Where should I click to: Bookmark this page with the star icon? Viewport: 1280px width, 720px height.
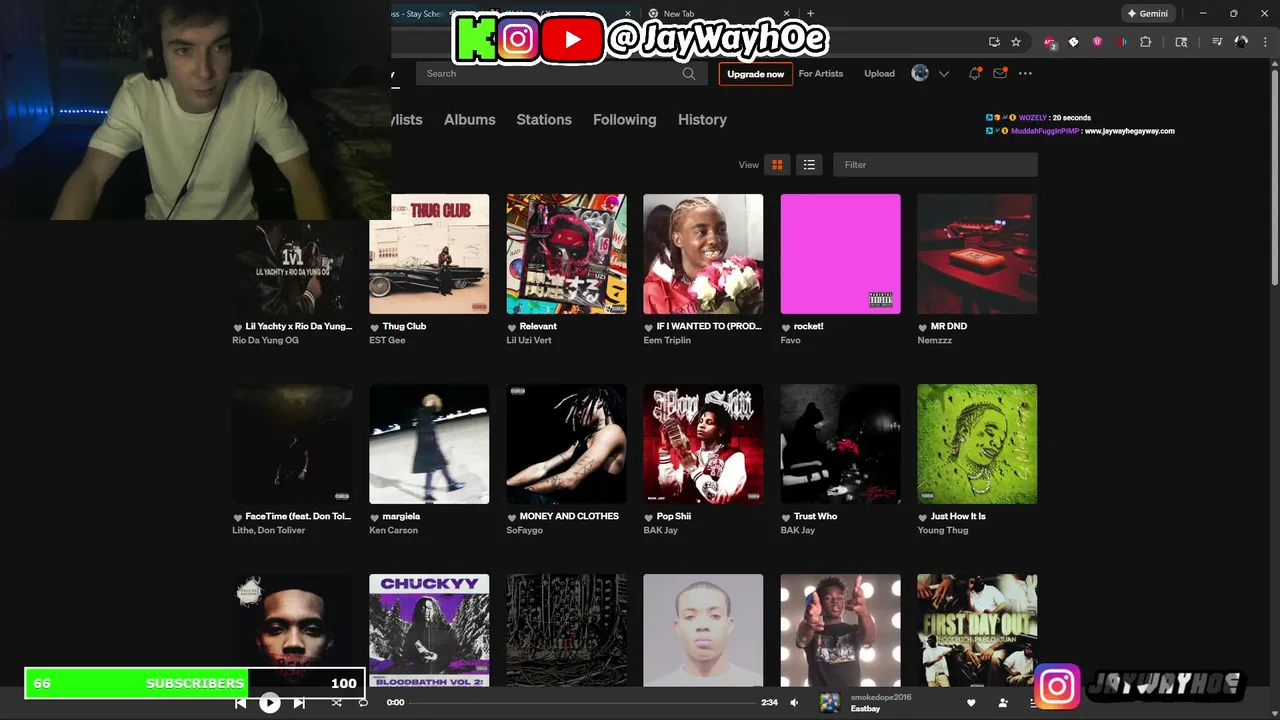1016,42
